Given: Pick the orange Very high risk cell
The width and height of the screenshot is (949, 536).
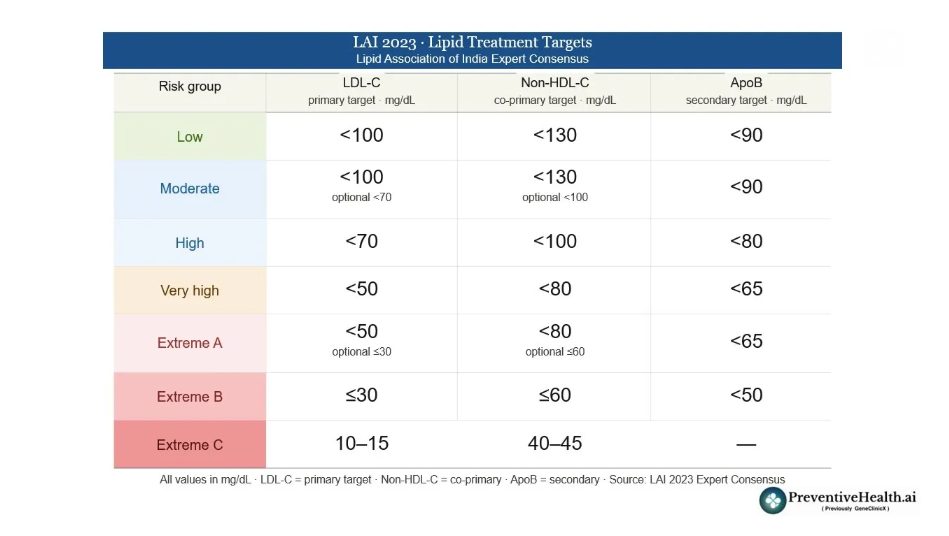Looking at the screenshot, I should tap(190, 291).
